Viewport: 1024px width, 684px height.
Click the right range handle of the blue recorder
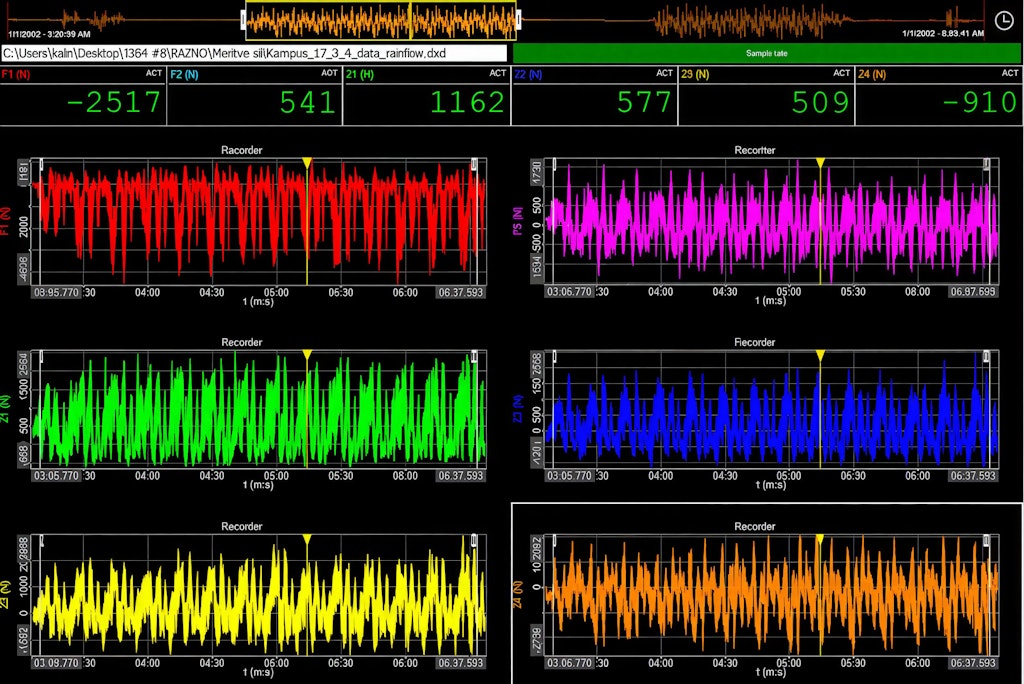[x=987, y=357]
